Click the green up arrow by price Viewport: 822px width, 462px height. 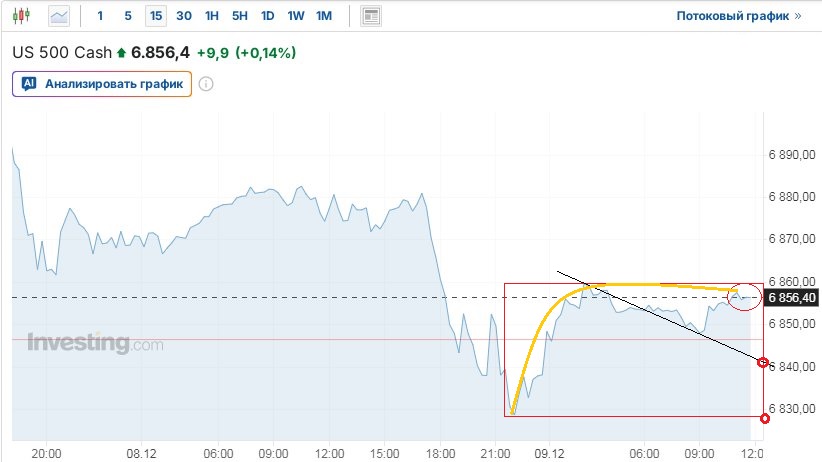(122, 52)
